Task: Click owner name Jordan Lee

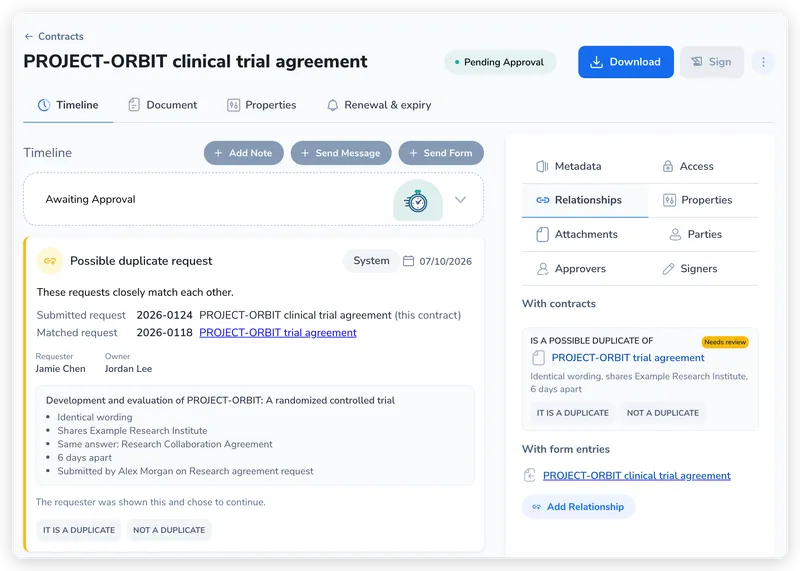Action: coord(129,368)
